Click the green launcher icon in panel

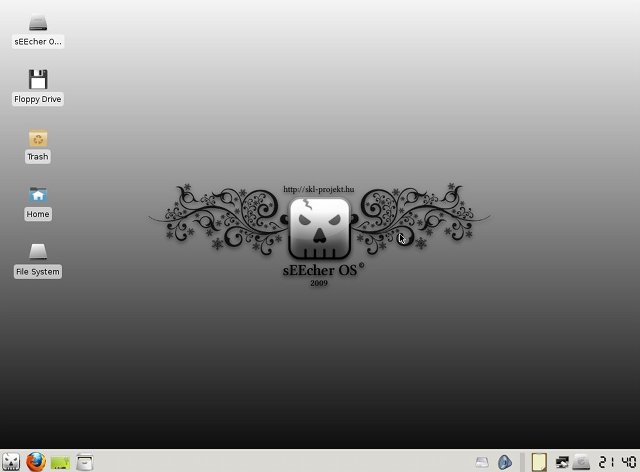click(x=60, y=463)
